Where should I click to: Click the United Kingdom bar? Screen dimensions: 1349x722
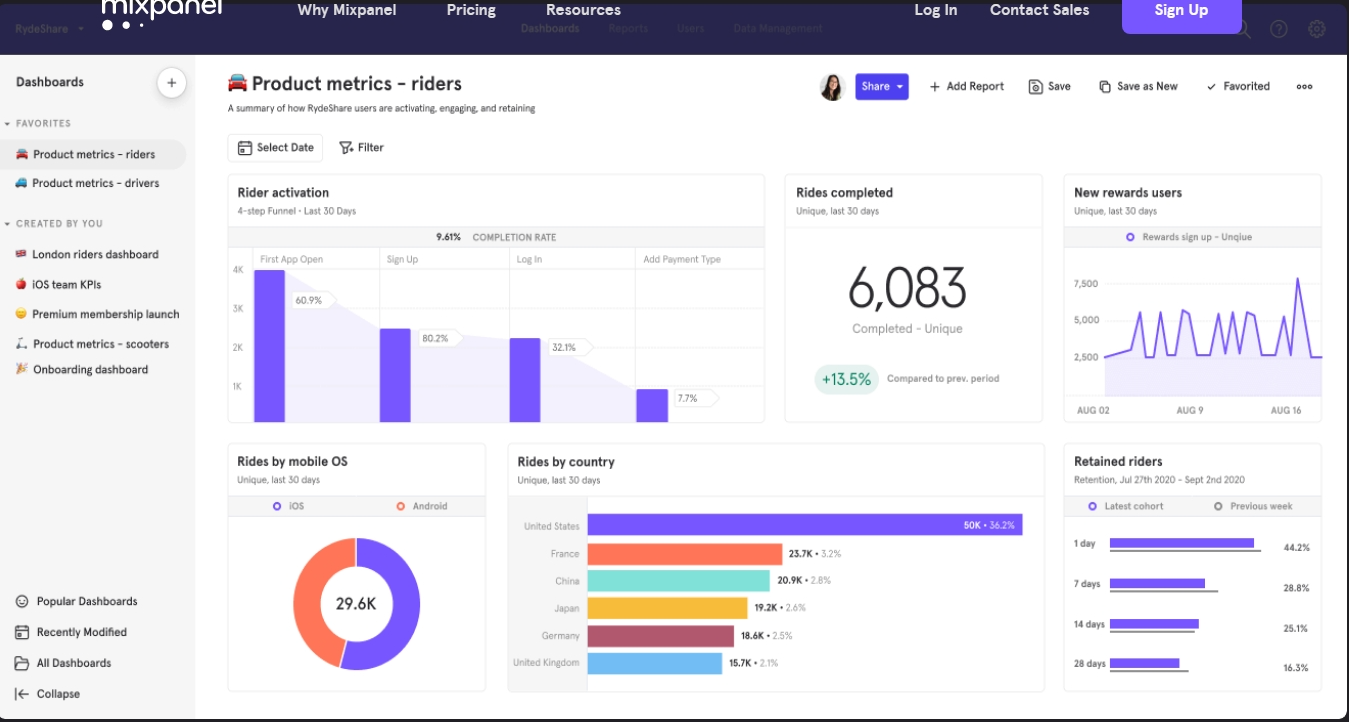pyautogui.click(x=655, y=663)
